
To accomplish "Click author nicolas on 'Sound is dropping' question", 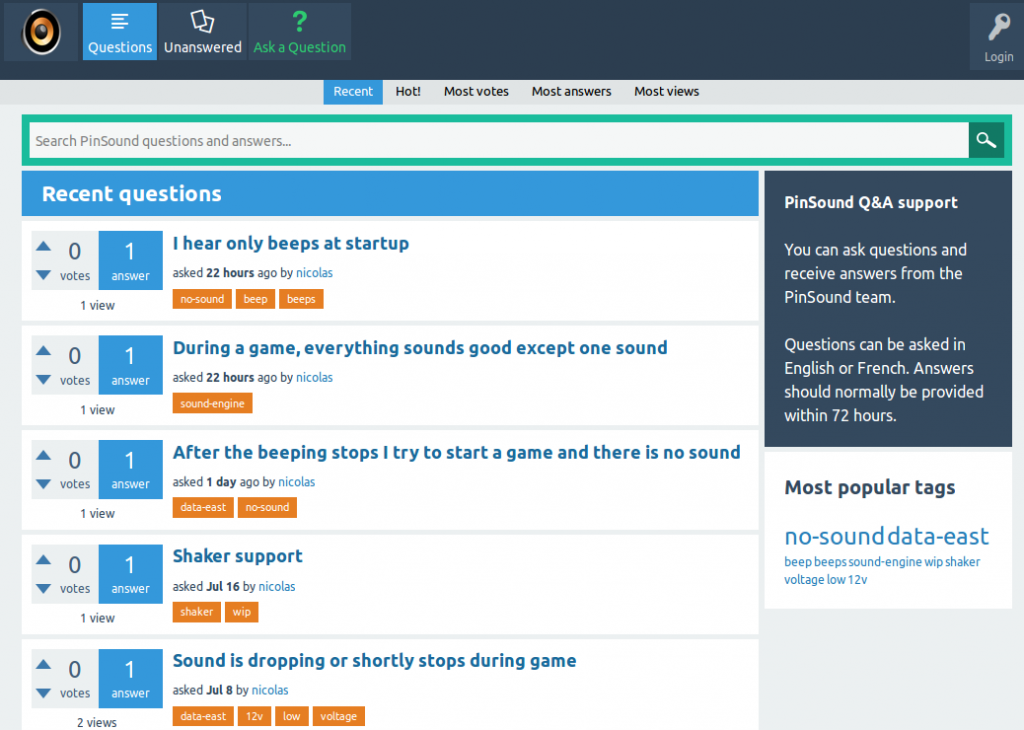I will click(270, 690).
